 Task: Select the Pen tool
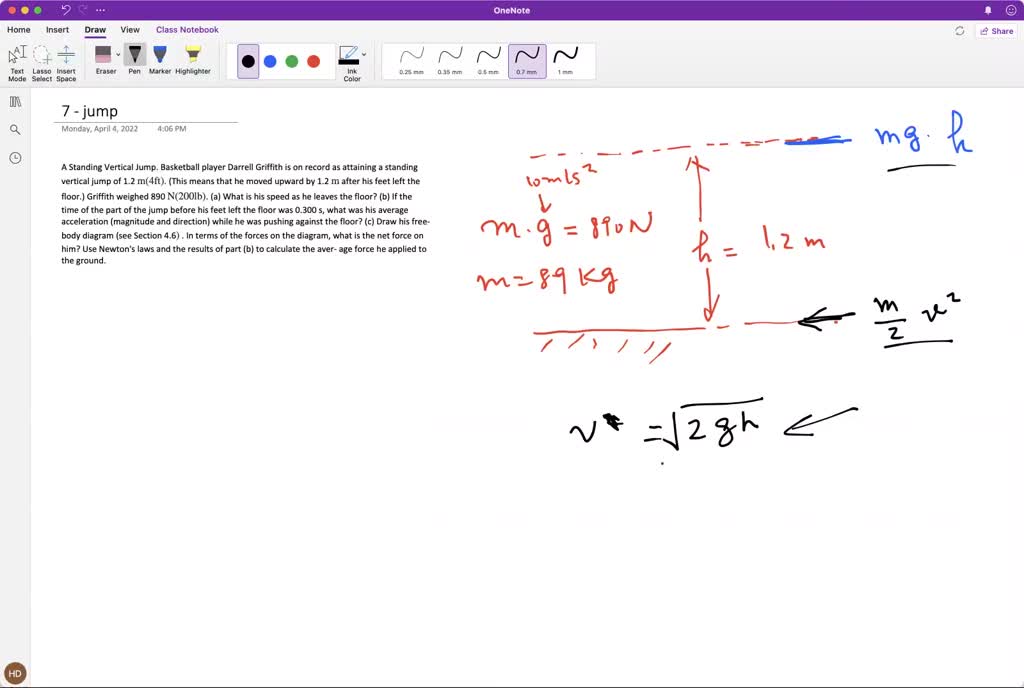click(135, 60)
